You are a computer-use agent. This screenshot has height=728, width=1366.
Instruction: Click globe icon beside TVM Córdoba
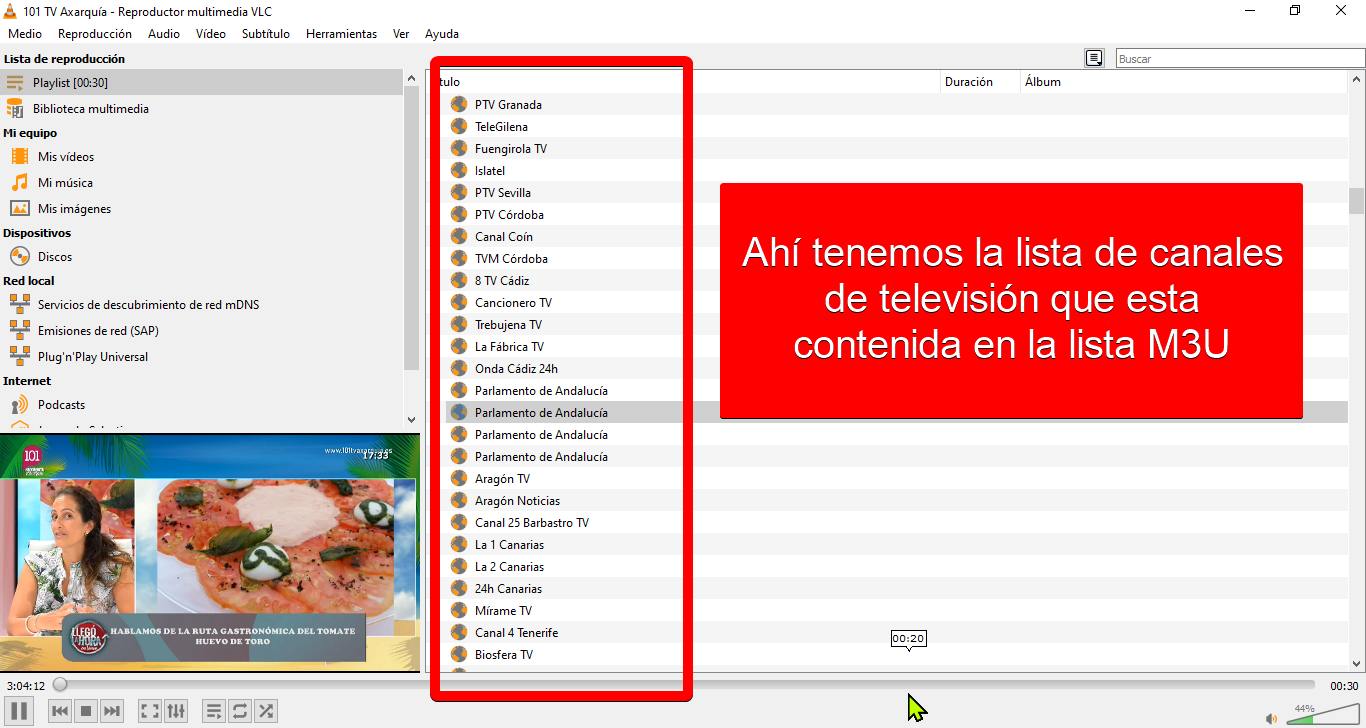click(459, 258)
